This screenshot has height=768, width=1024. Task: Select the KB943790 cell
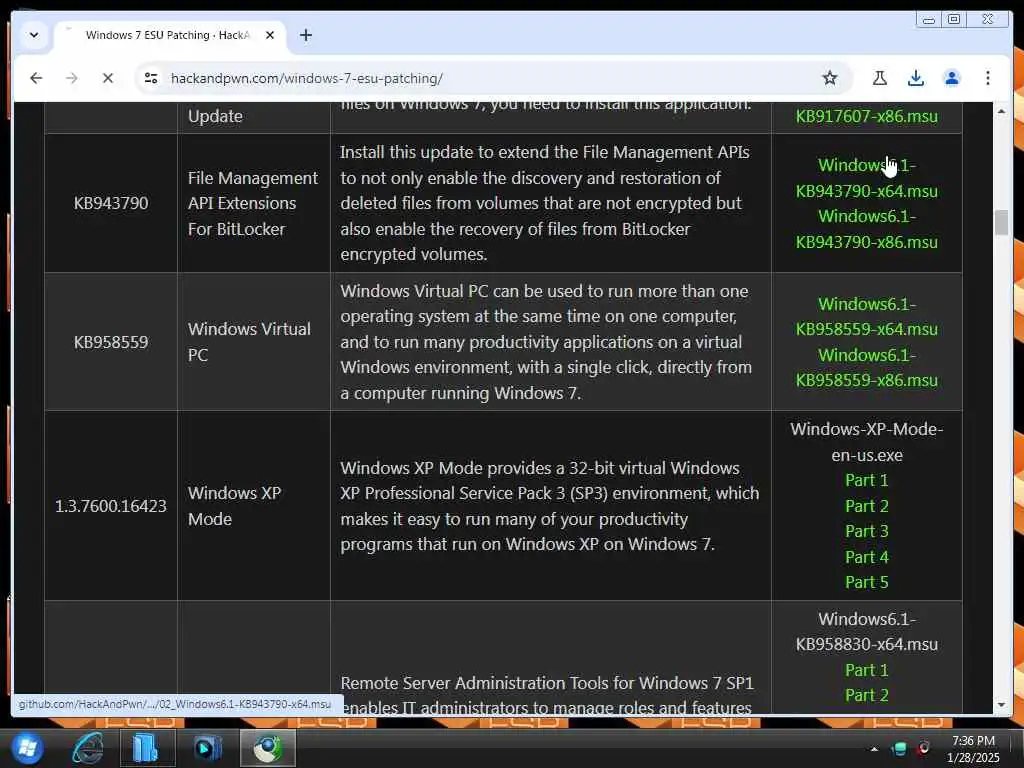click(x=110, y=203)
